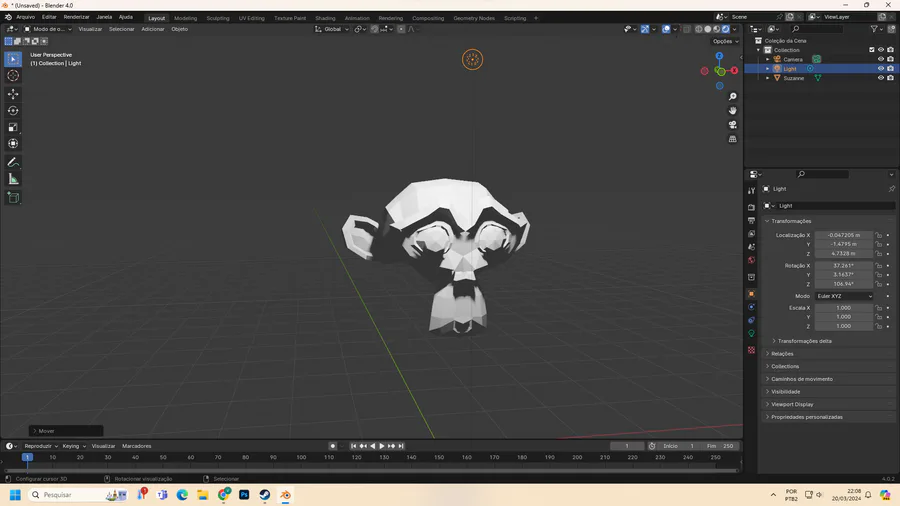Viewport: 900px width, 506px height.
Task: Expand the Visibilidade panel
Action: tap(785, 391)
